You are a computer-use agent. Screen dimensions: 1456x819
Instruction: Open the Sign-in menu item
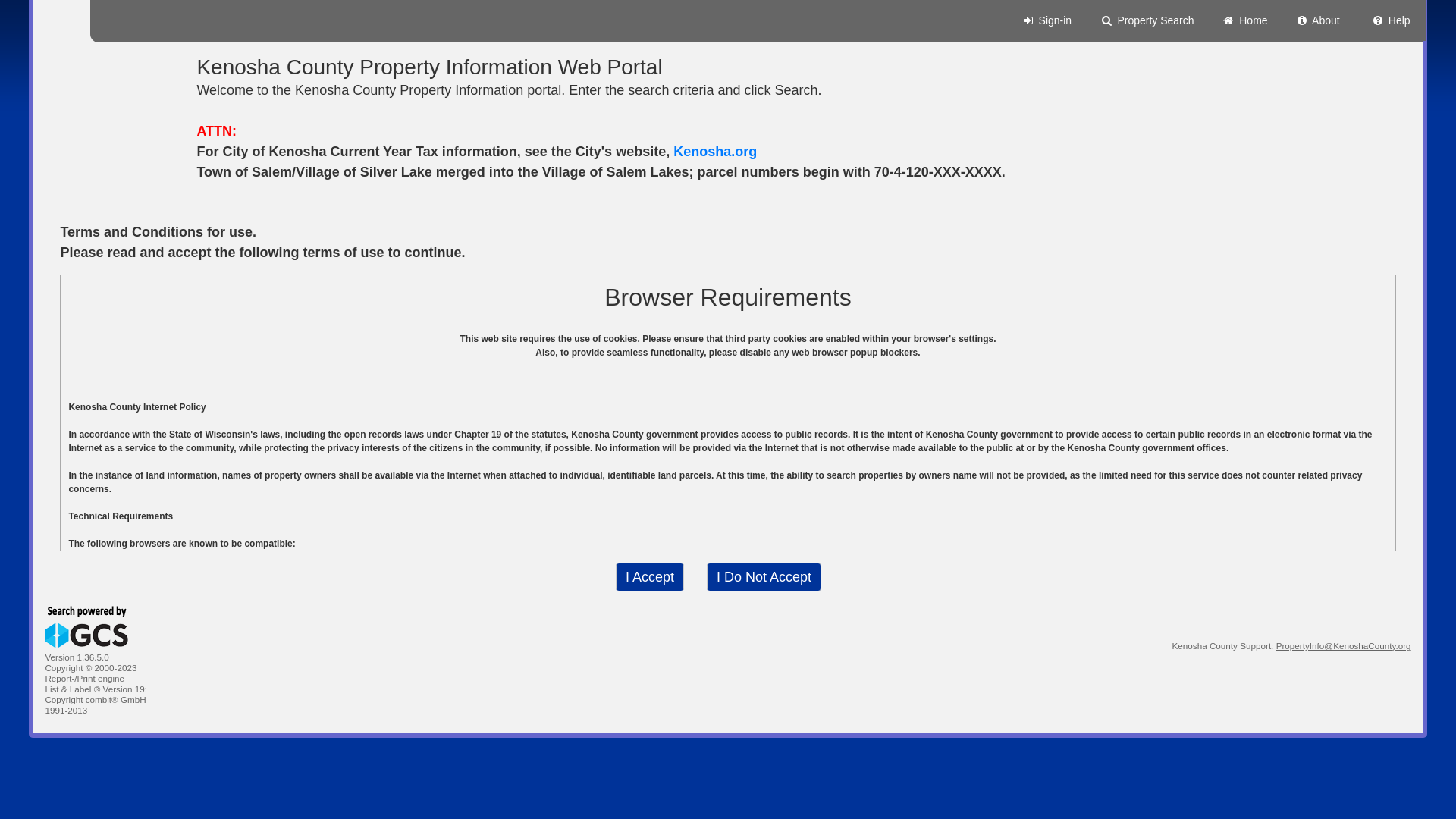(1047, 21)
